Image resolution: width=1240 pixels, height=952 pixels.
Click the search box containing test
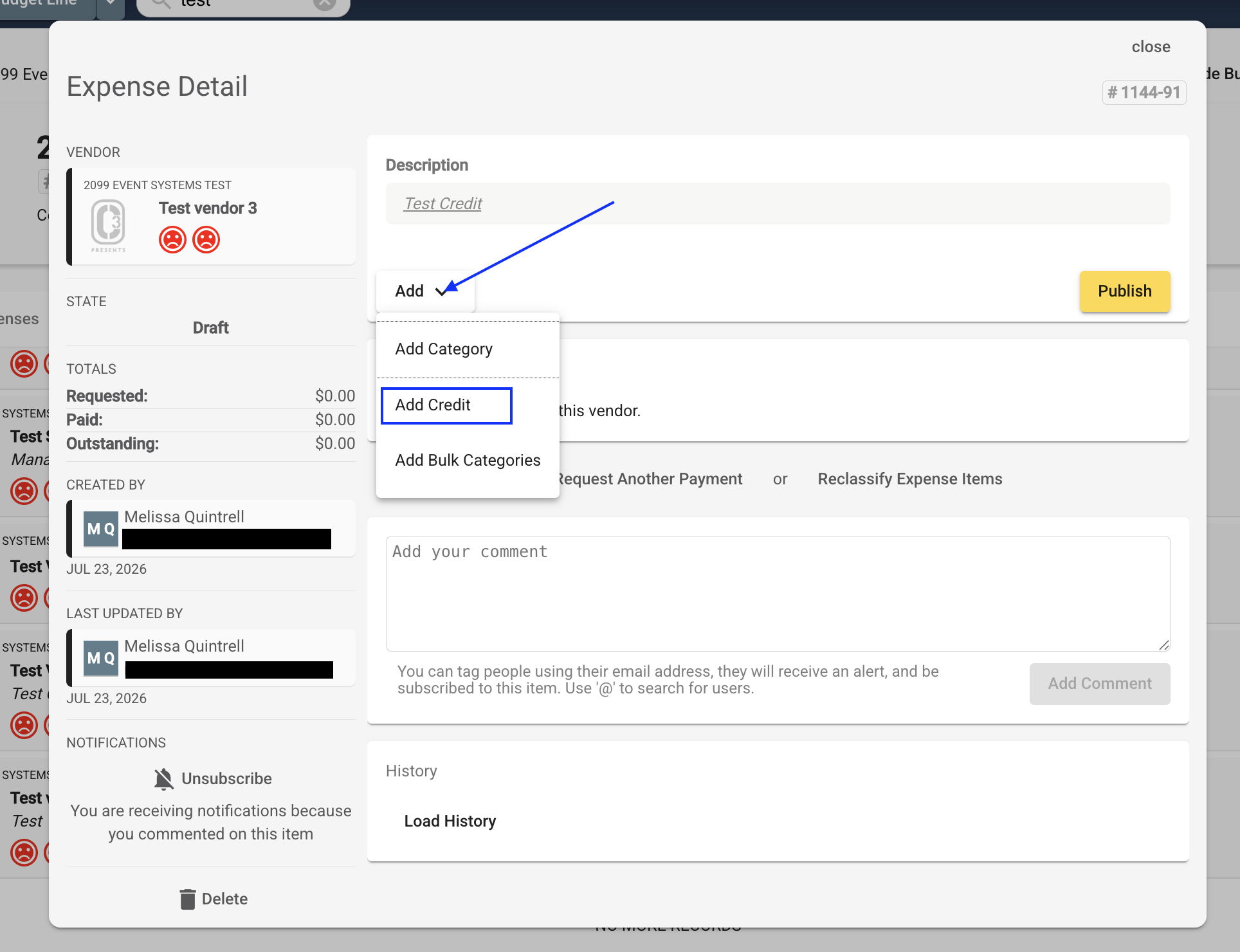coord(243,5)
